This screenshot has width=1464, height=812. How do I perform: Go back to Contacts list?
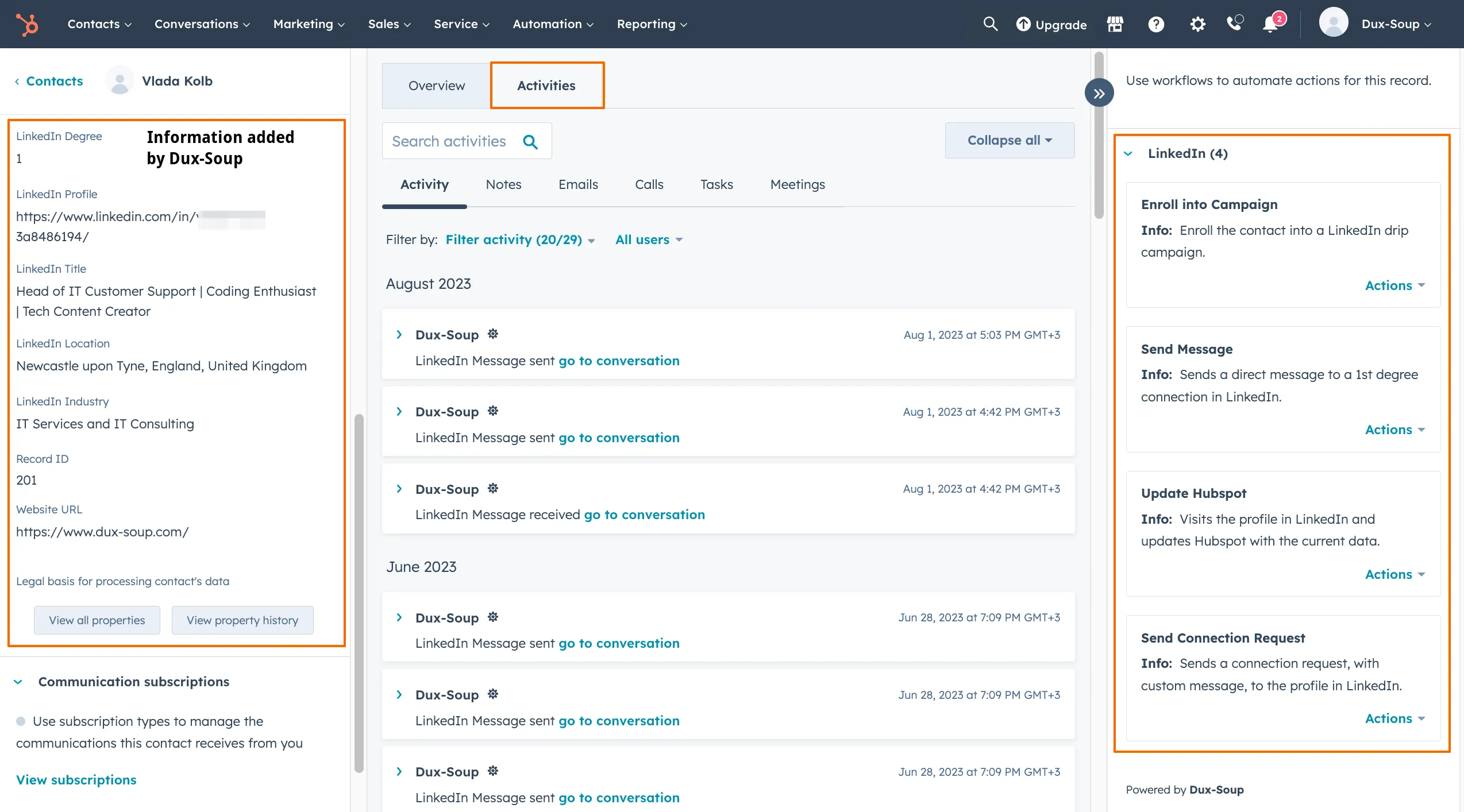click(x=49, y=81)
